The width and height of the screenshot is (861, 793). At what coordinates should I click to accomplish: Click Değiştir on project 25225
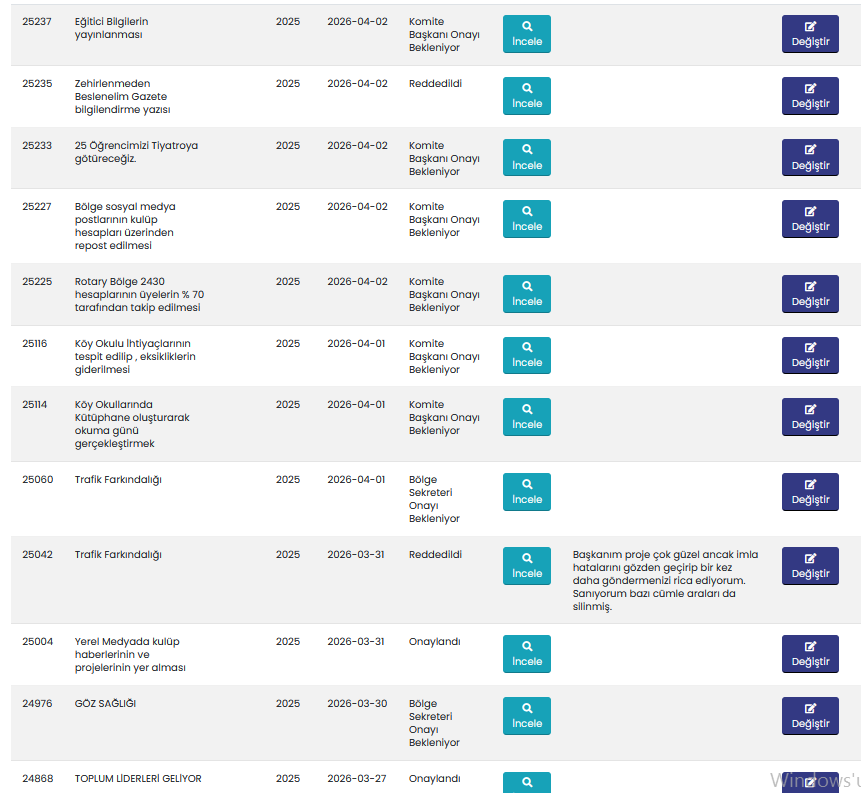point(810,294)
